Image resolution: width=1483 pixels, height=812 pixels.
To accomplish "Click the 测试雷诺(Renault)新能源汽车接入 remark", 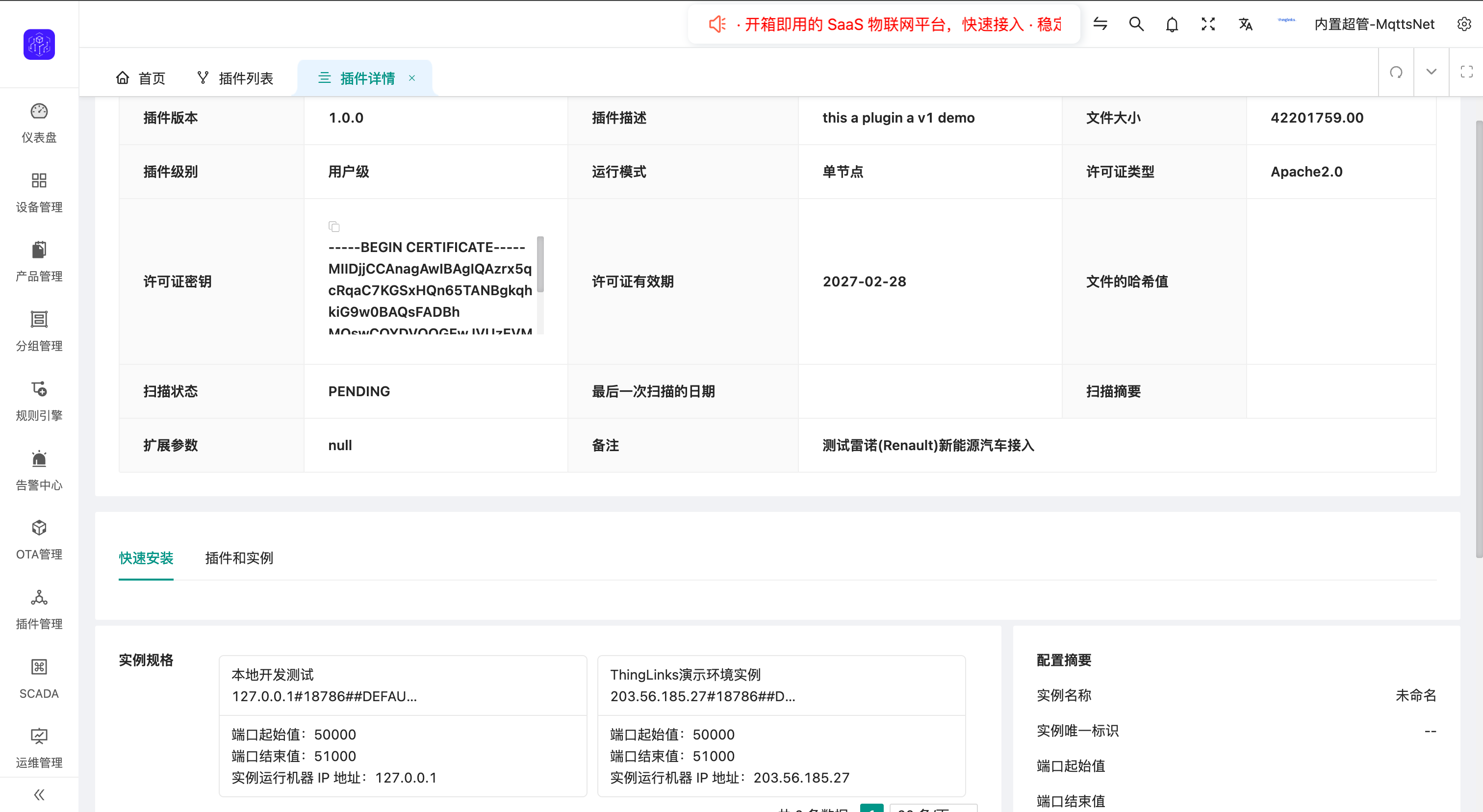I will tap(928, 445).
